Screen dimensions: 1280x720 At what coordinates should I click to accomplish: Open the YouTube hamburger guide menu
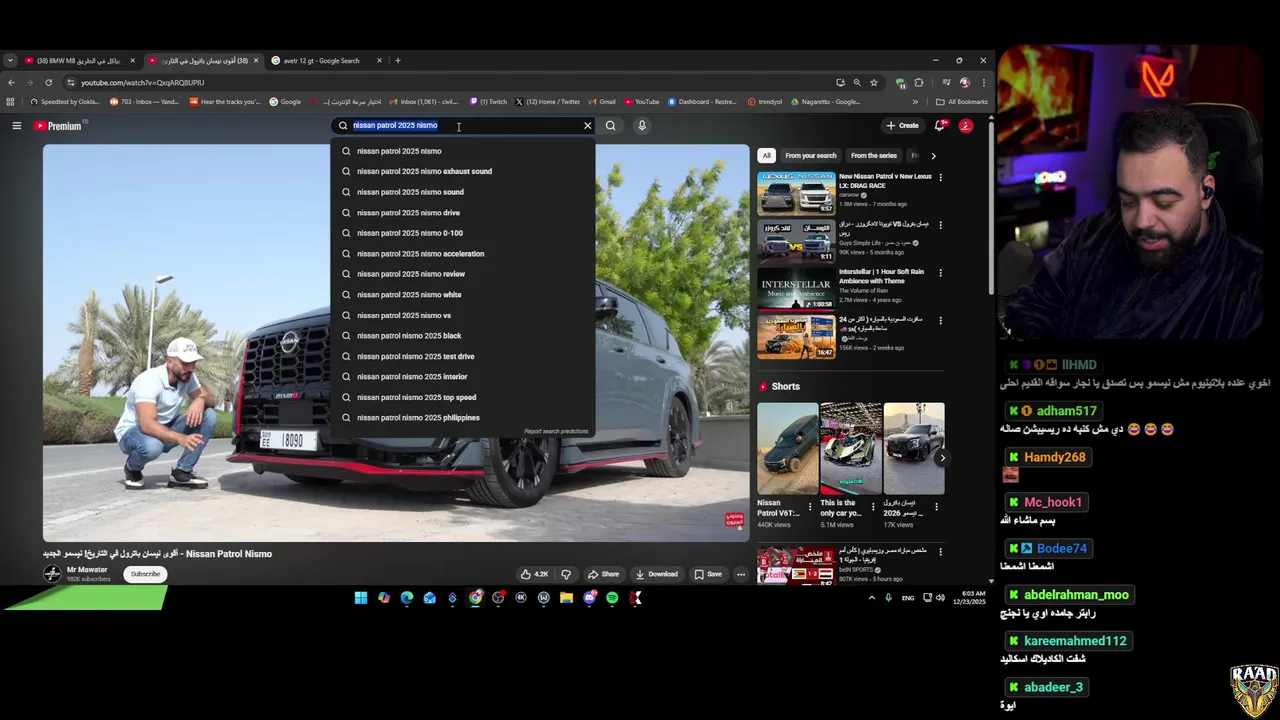(16, 126)
